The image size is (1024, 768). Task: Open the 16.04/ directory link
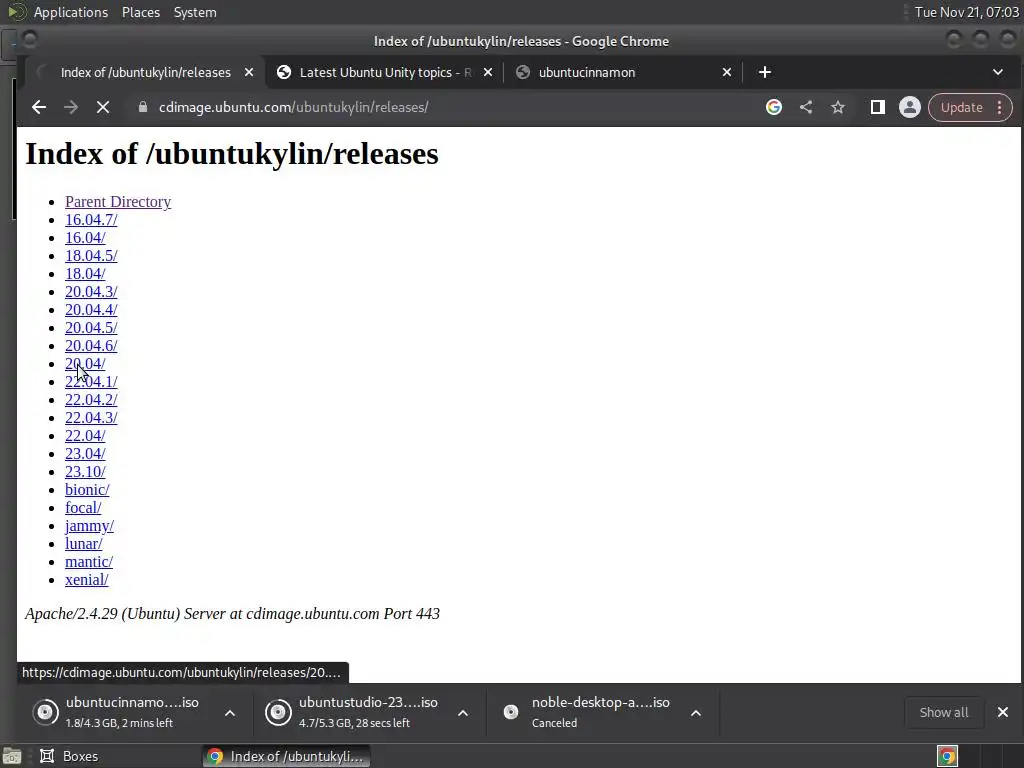click(x=85, y=238)
